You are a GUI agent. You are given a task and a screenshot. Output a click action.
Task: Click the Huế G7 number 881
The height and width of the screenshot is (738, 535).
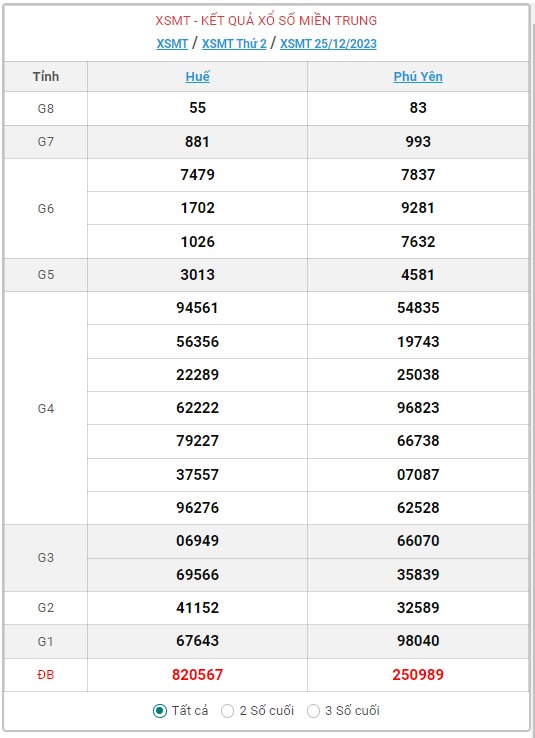pyautogui.click(x=198, y=142)
